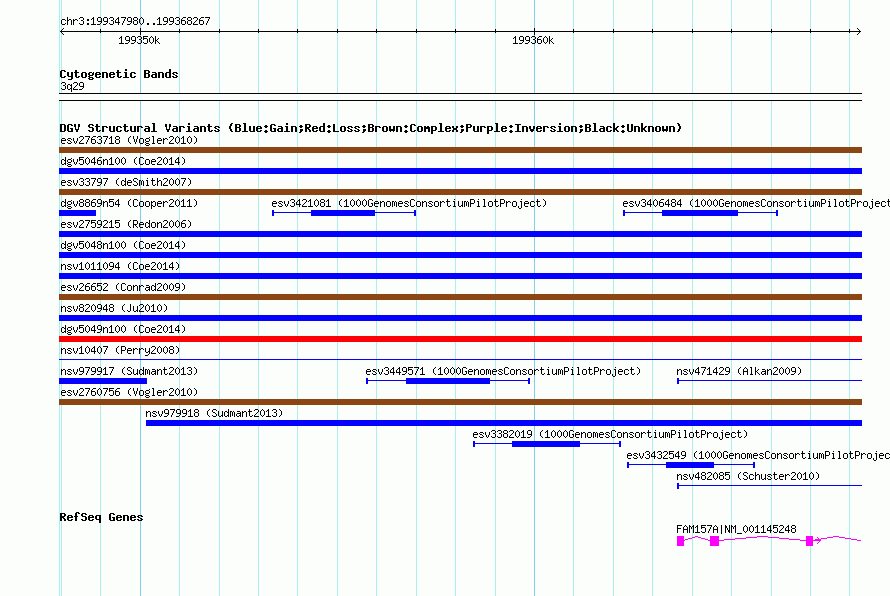This screenshot has width=890, height=596.
Task: Click the blue nsv1011094 variant bar
Action: 460,276
